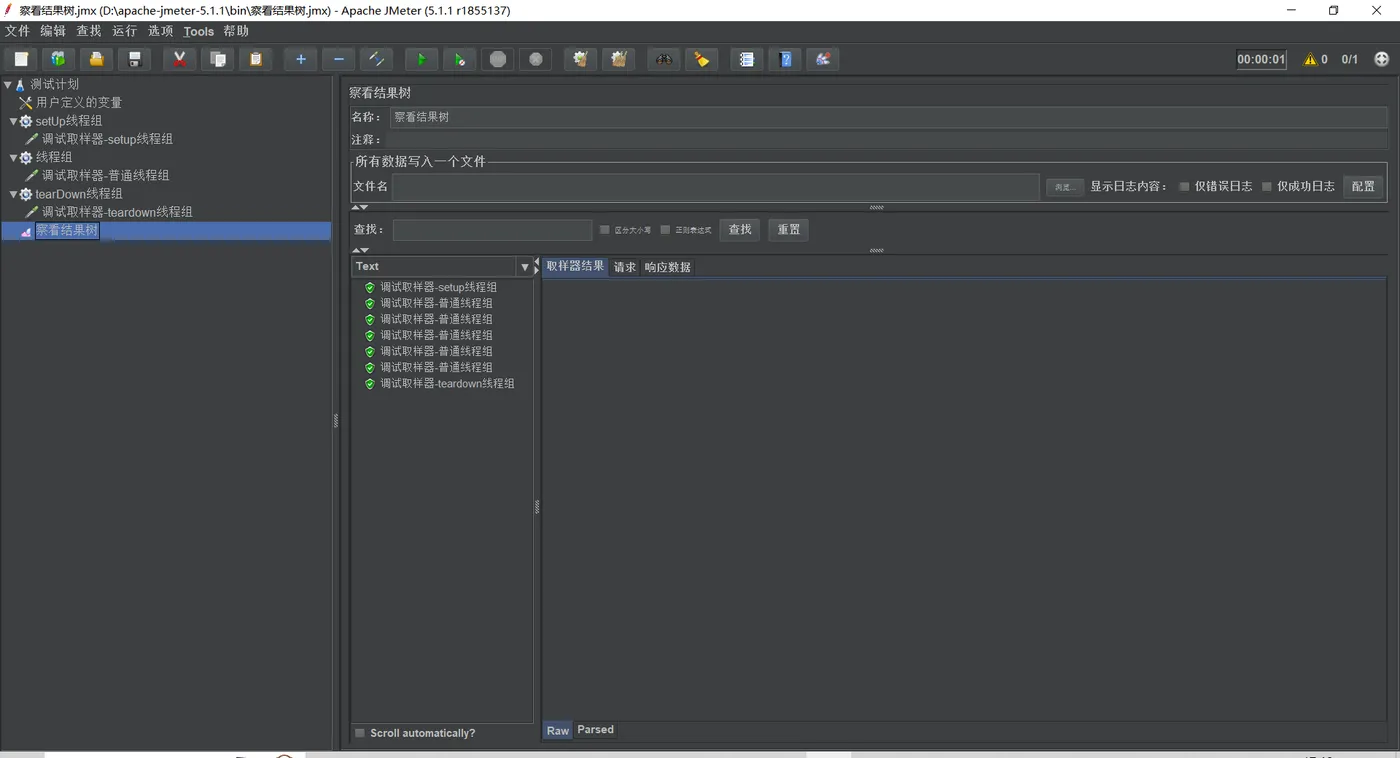1400x758 pixels.
Task: Open the Function Helper dialog icon
Action: coord(746,59)
